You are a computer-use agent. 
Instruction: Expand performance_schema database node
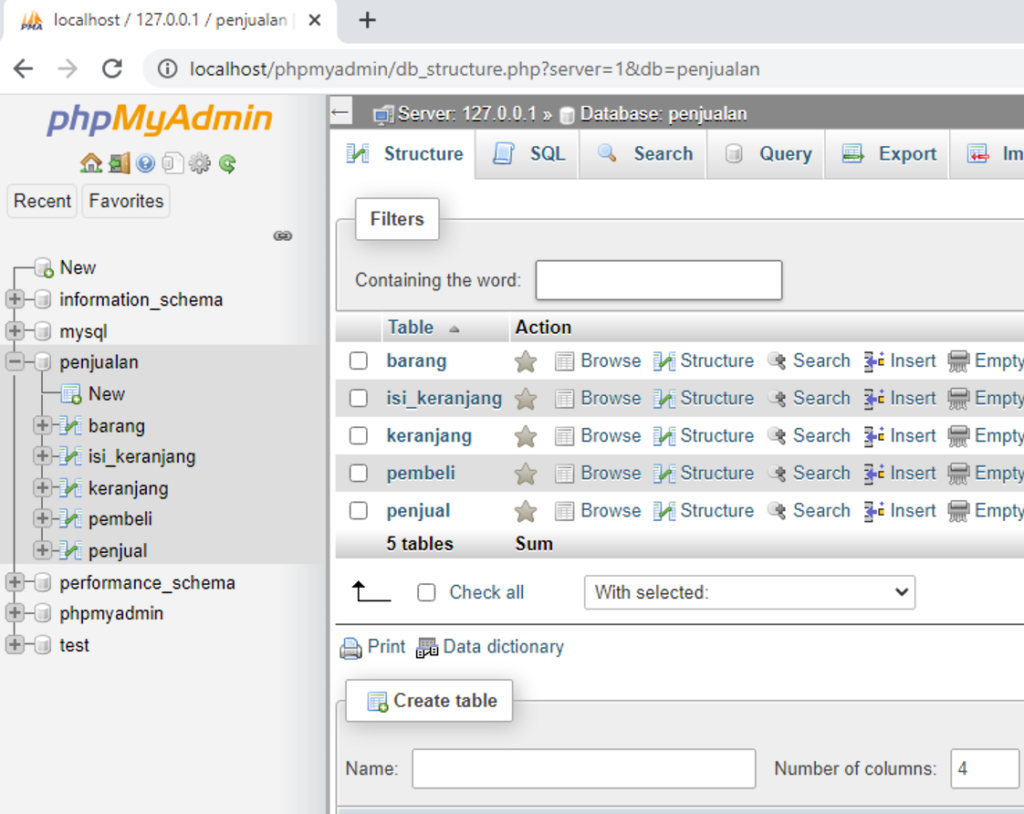(x=14, y=581)
